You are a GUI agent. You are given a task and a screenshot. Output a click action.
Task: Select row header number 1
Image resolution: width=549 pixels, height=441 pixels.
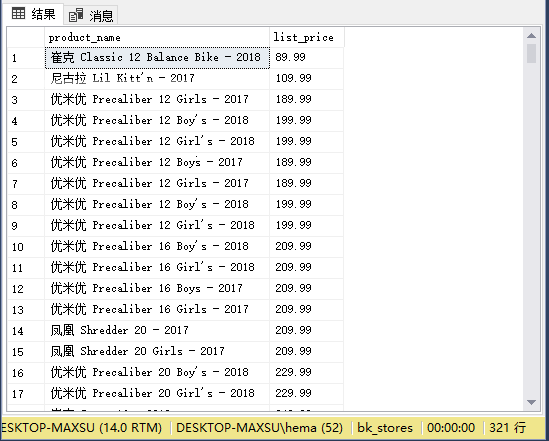click(26, 58)
